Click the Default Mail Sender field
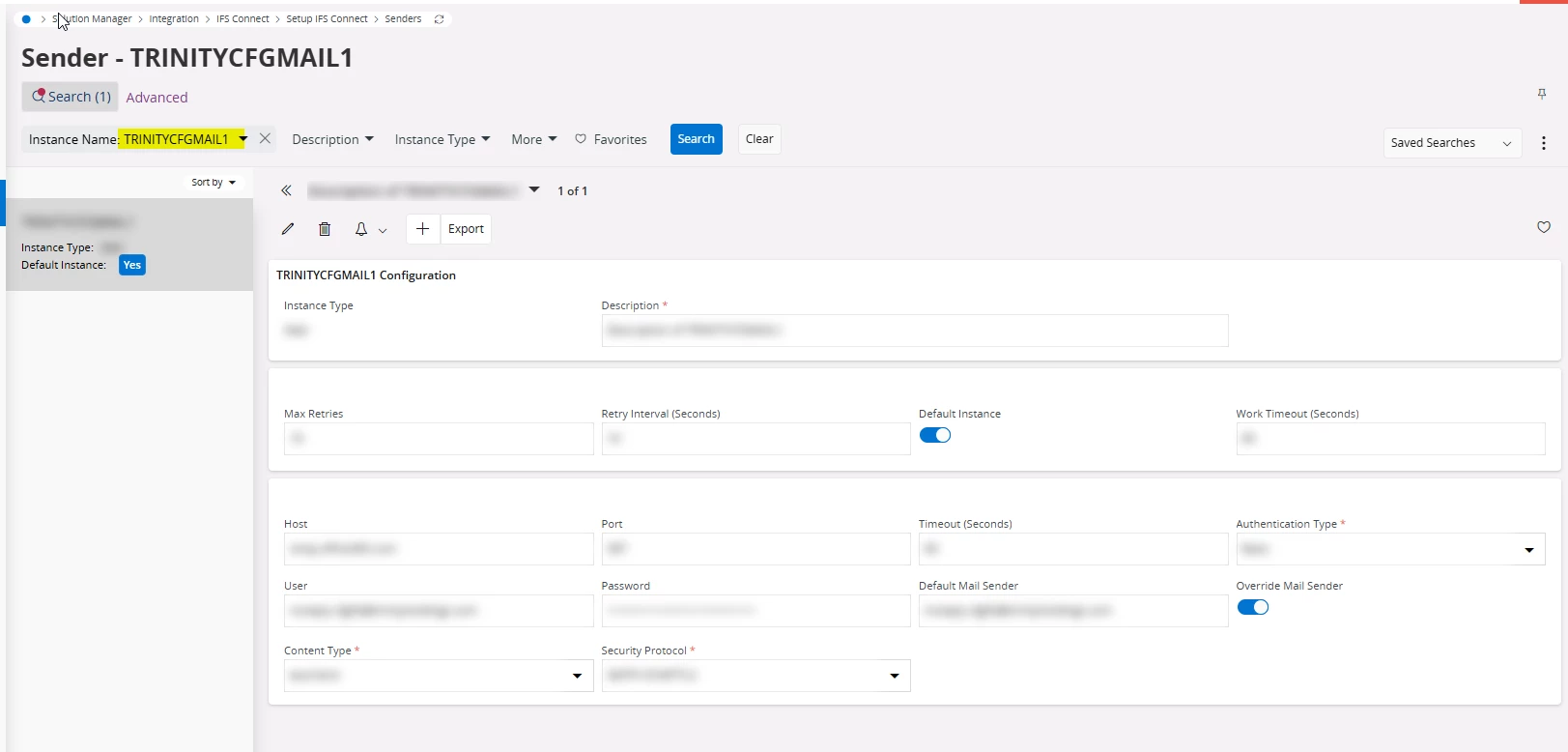The width and height of the screenshot is (1568, 752). (x=1073, y=611)
